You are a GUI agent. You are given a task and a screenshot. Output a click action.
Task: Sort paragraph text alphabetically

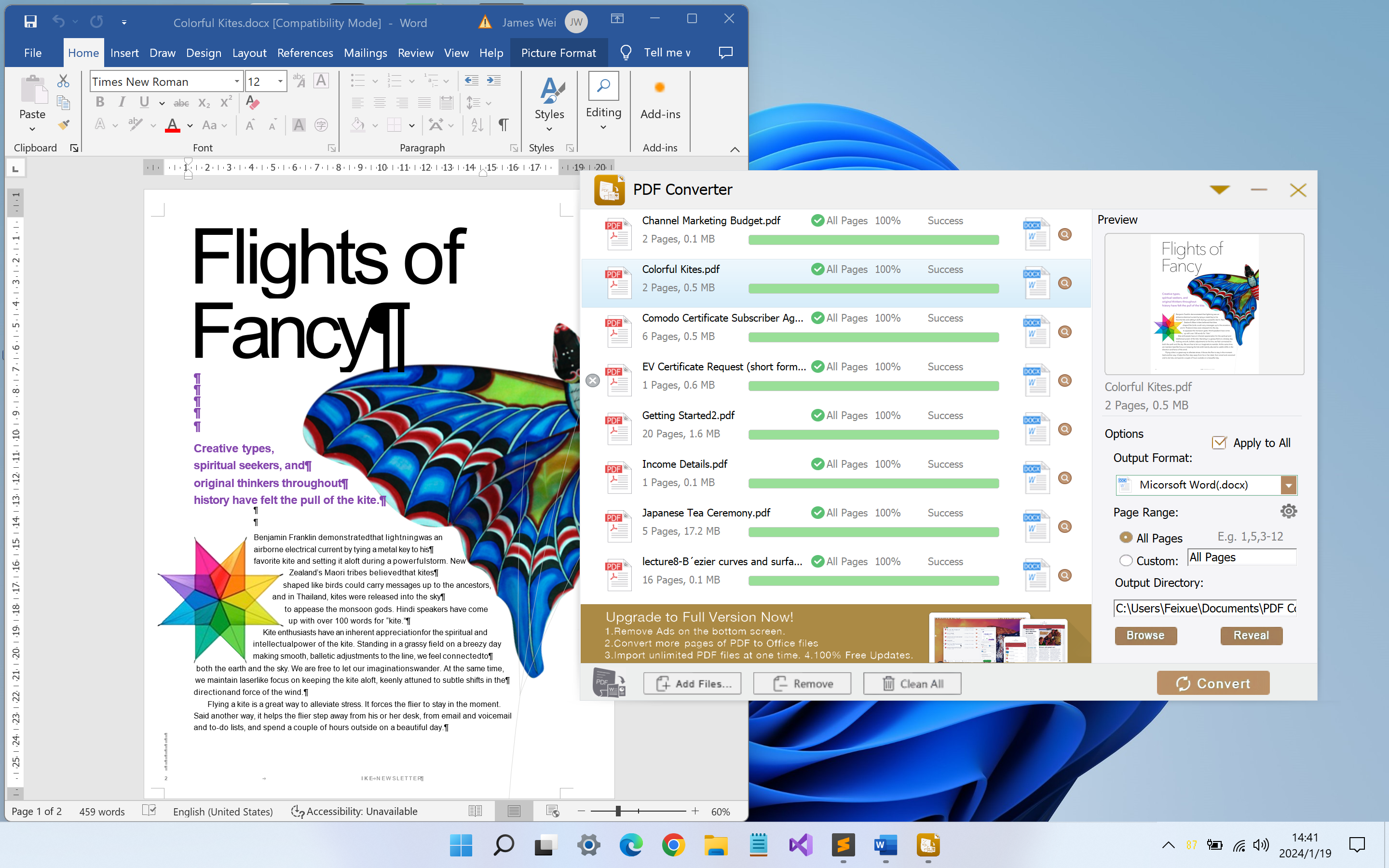477,124
